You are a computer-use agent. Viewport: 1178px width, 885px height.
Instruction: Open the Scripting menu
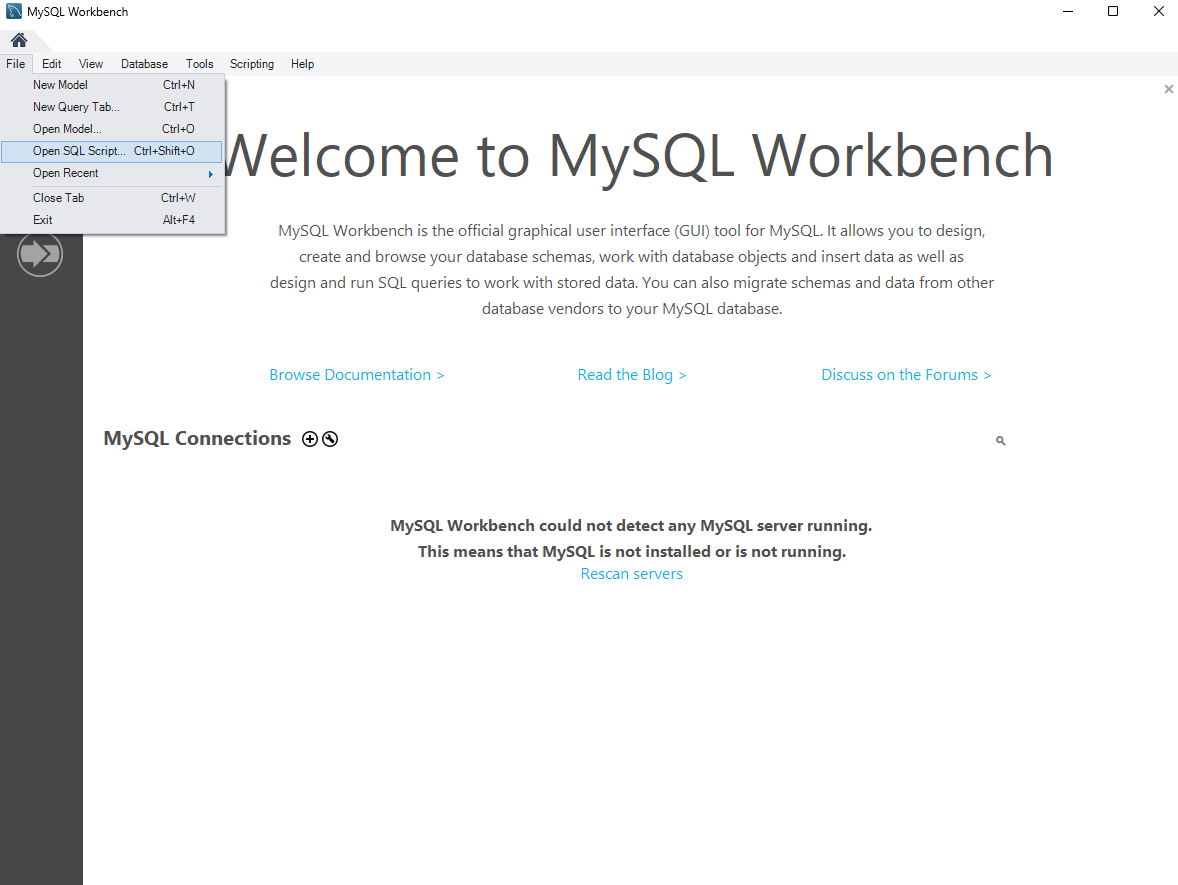tap(251, 63)
